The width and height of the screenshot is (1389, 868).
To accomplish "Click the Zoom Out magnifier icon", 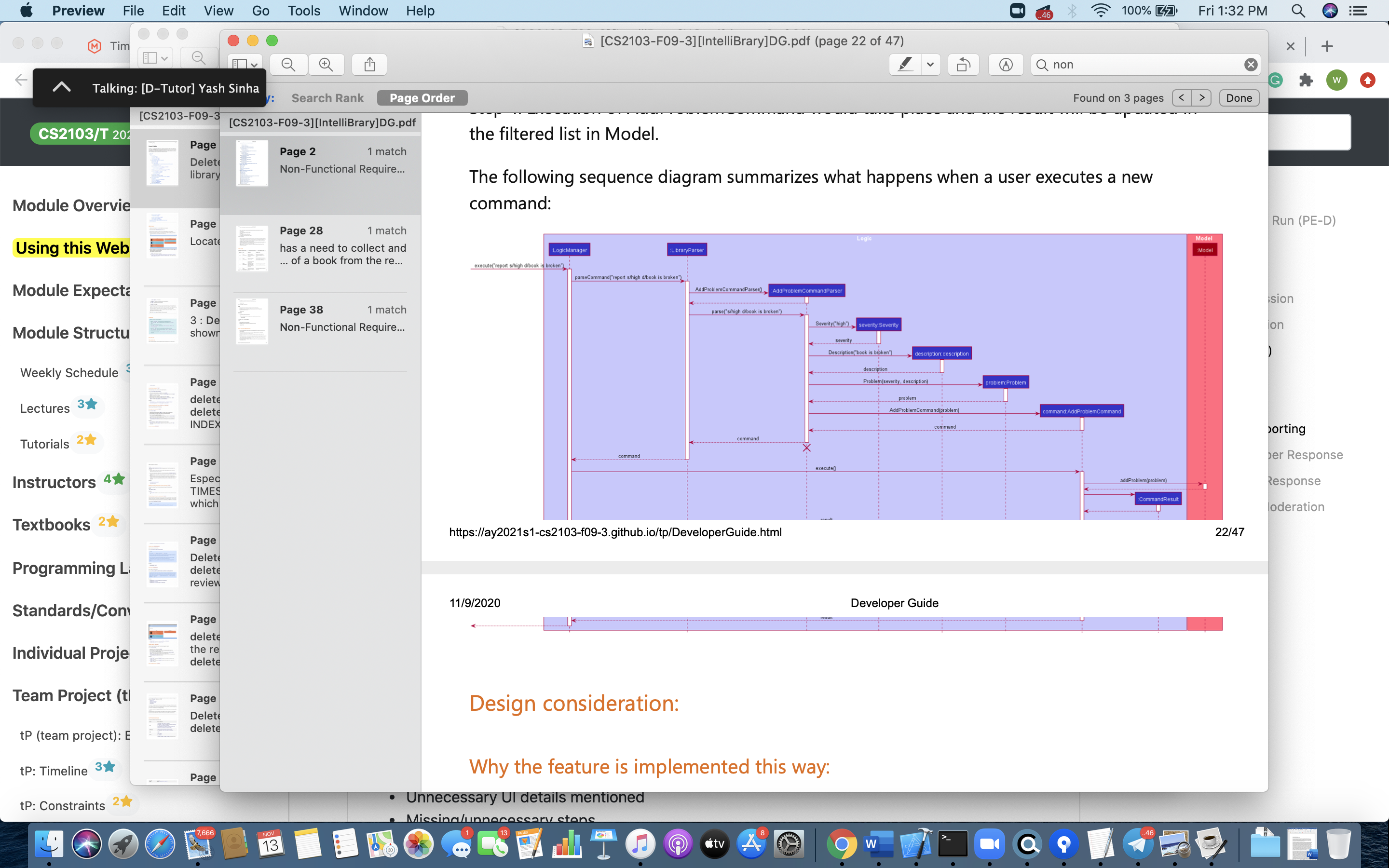I will (x=289, y=64).
